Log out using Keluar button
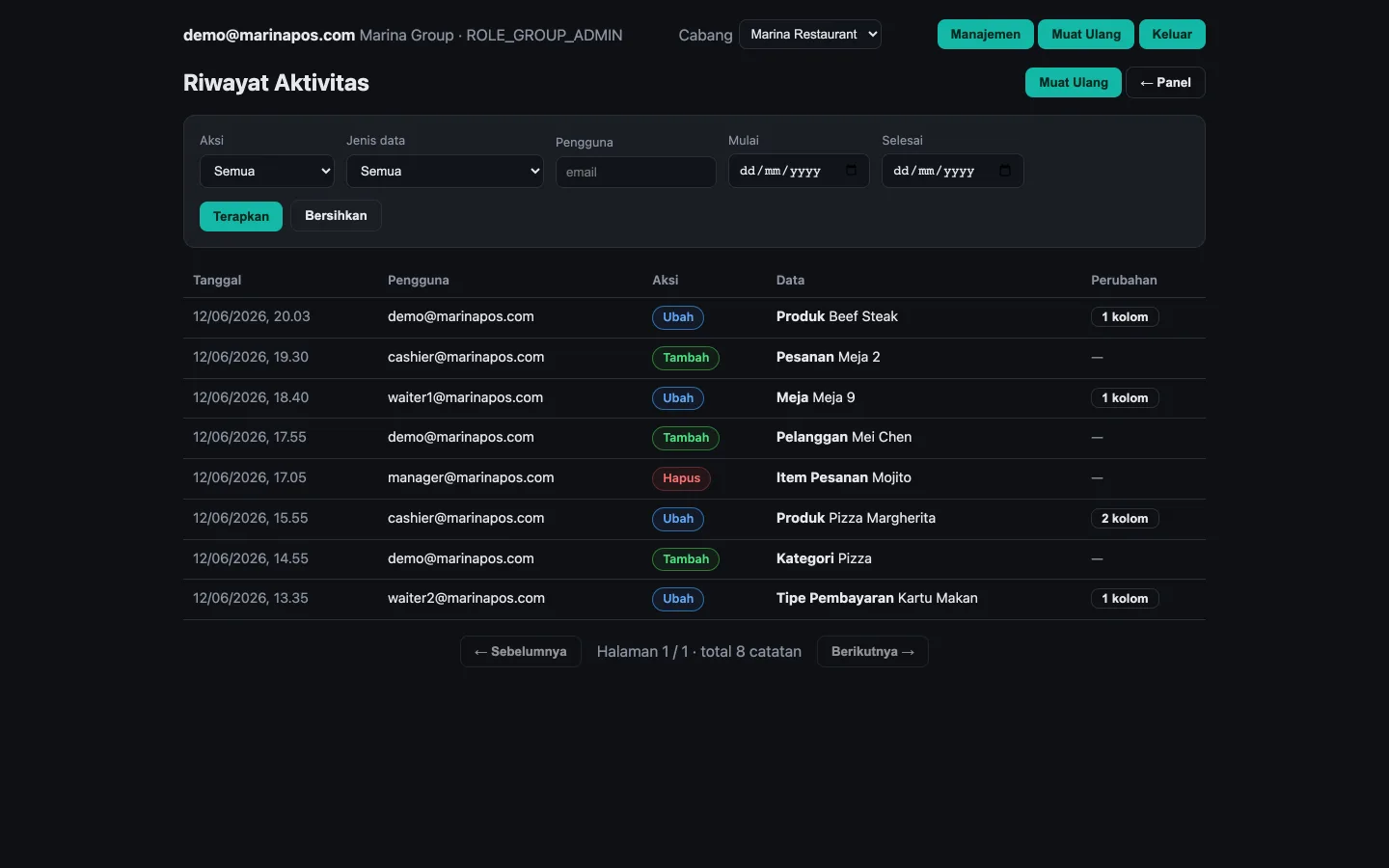 point(1172,34)
